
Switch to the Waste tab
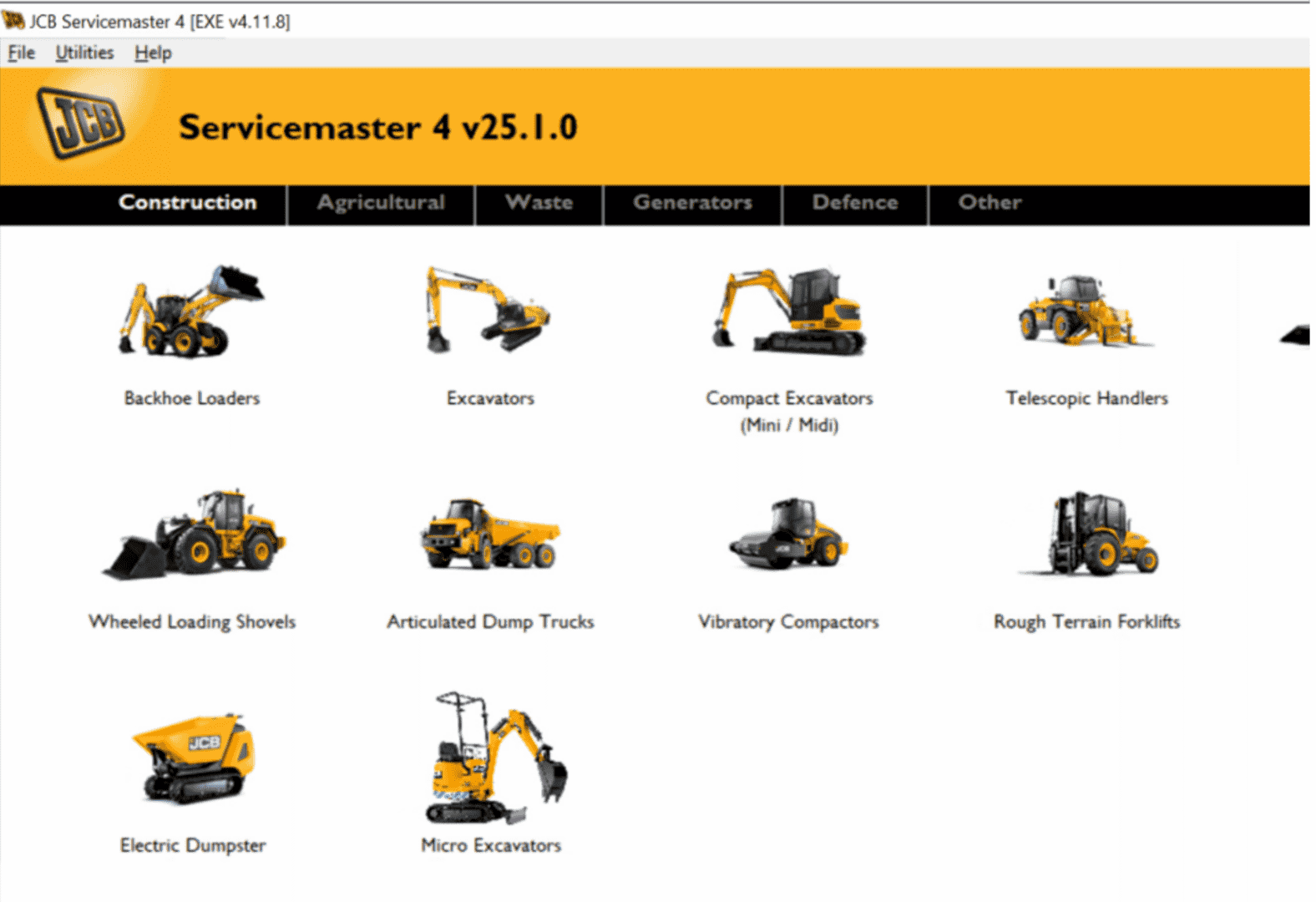pyautogui.click(x=539, y=203)
